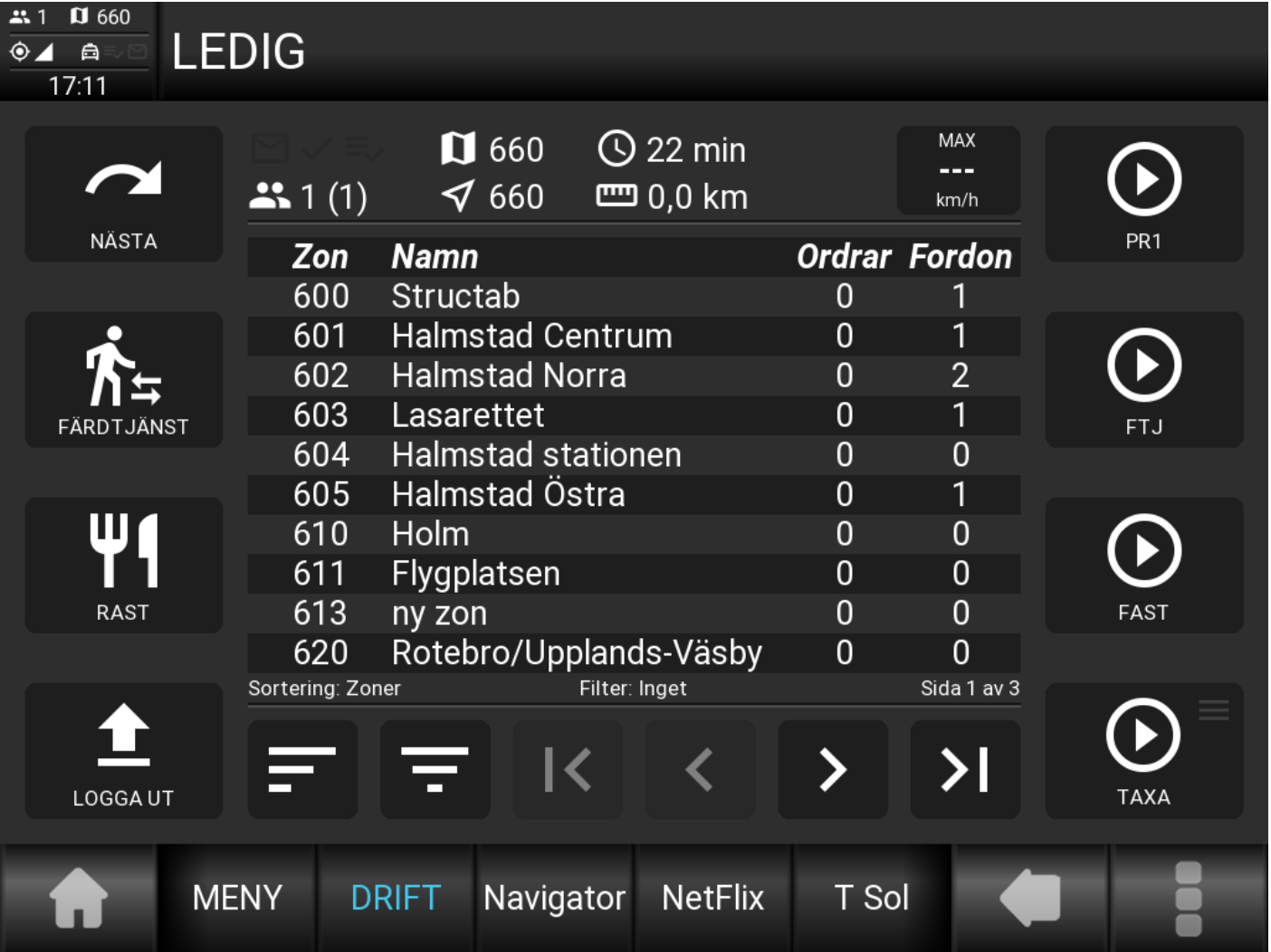
Task: Open the three-dot overflow menu
Action: coord(1188,898)
